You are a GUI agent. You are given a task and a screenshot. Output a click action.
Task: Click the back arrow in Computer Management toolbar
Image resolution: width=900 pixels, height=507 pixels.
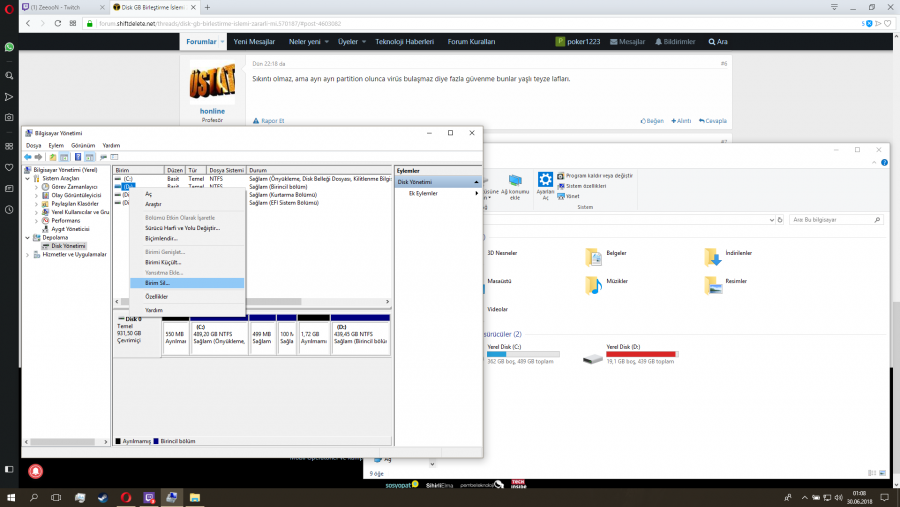click(28, 157)
